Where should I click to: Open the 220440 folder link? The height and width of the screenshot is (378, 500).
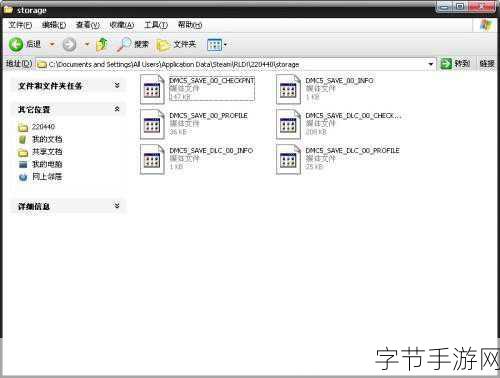[43, 127]
